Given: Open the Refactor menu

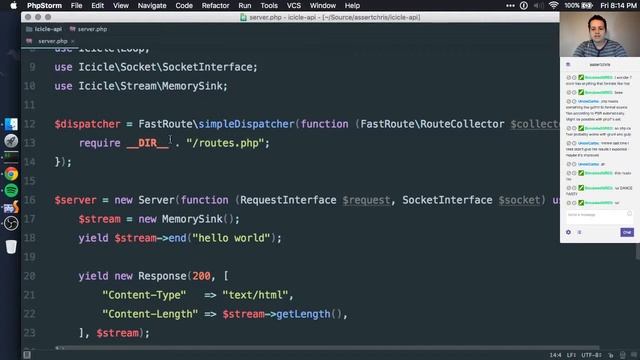Looking at the screenshot, I should click(215, 6).
